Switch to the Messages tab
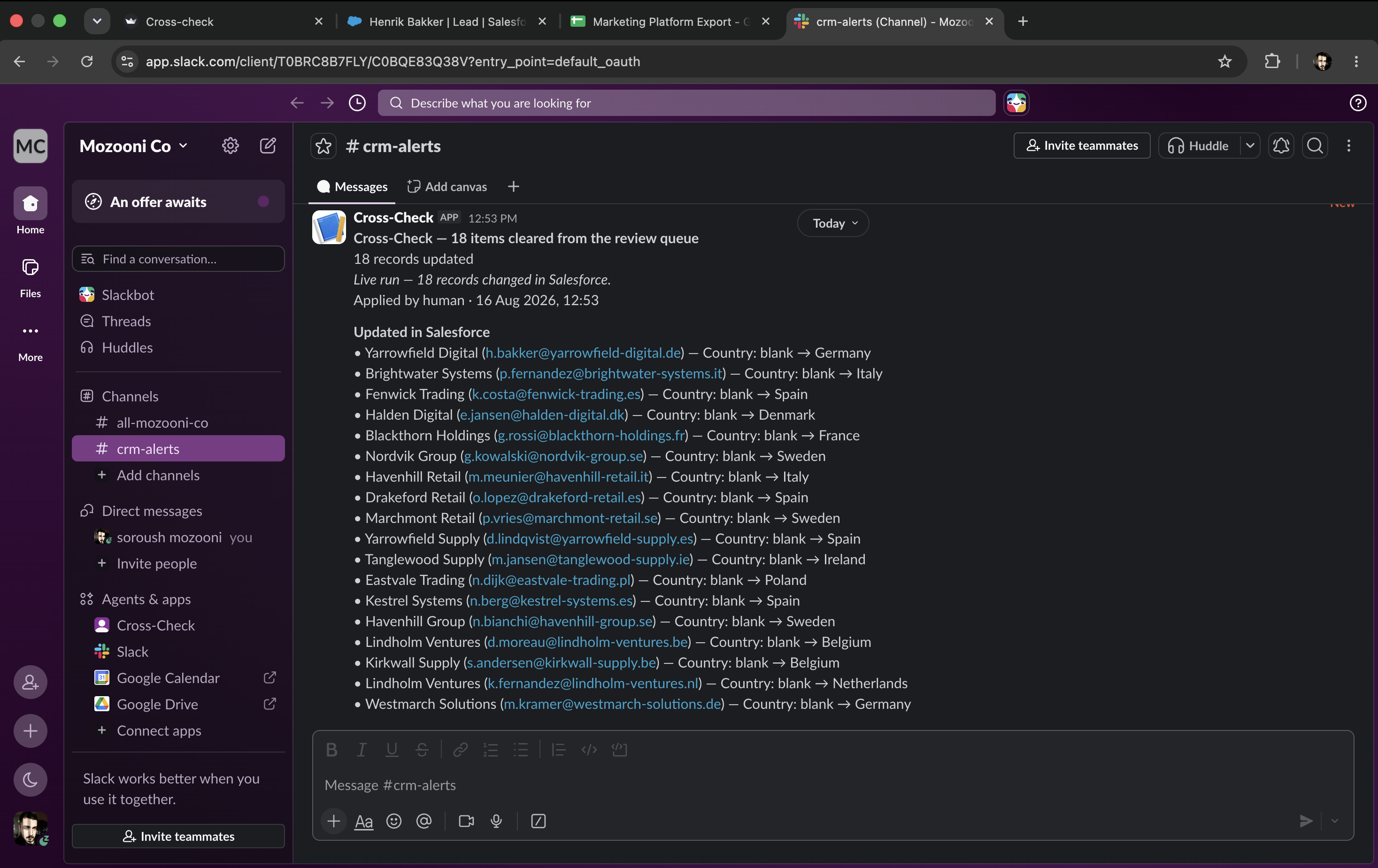The height and width of the screenshot is (868, 1378). click(x=352, y=186)
